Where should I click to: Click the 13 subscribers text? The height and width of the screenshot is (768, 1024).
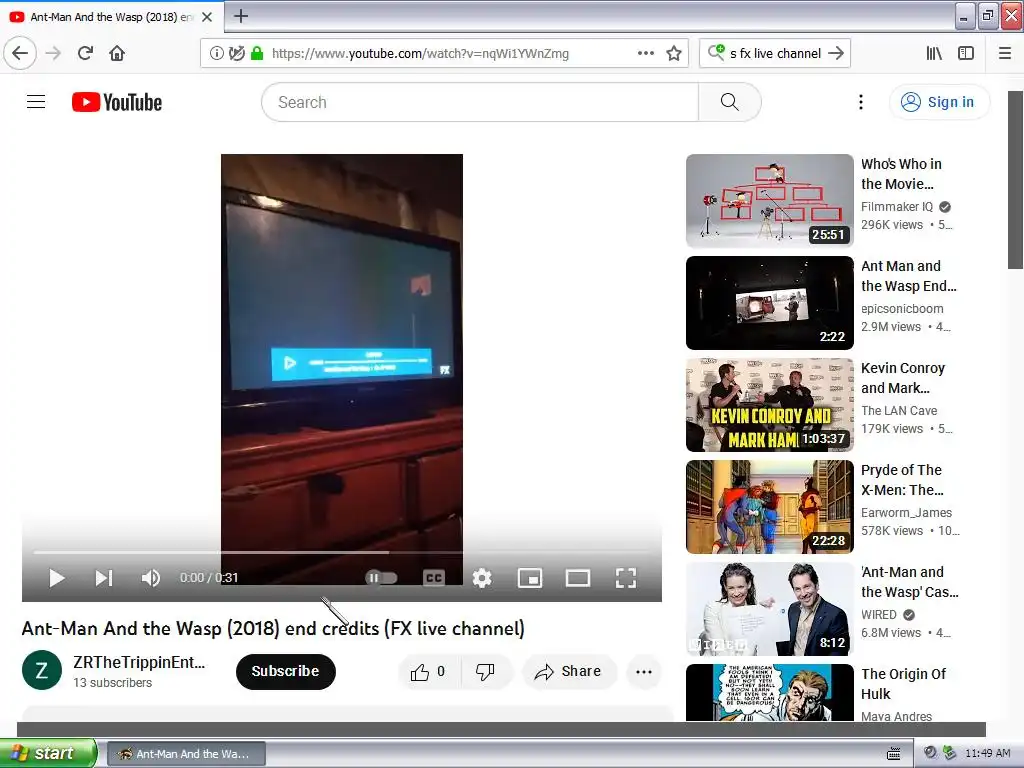tap(112, 682)
